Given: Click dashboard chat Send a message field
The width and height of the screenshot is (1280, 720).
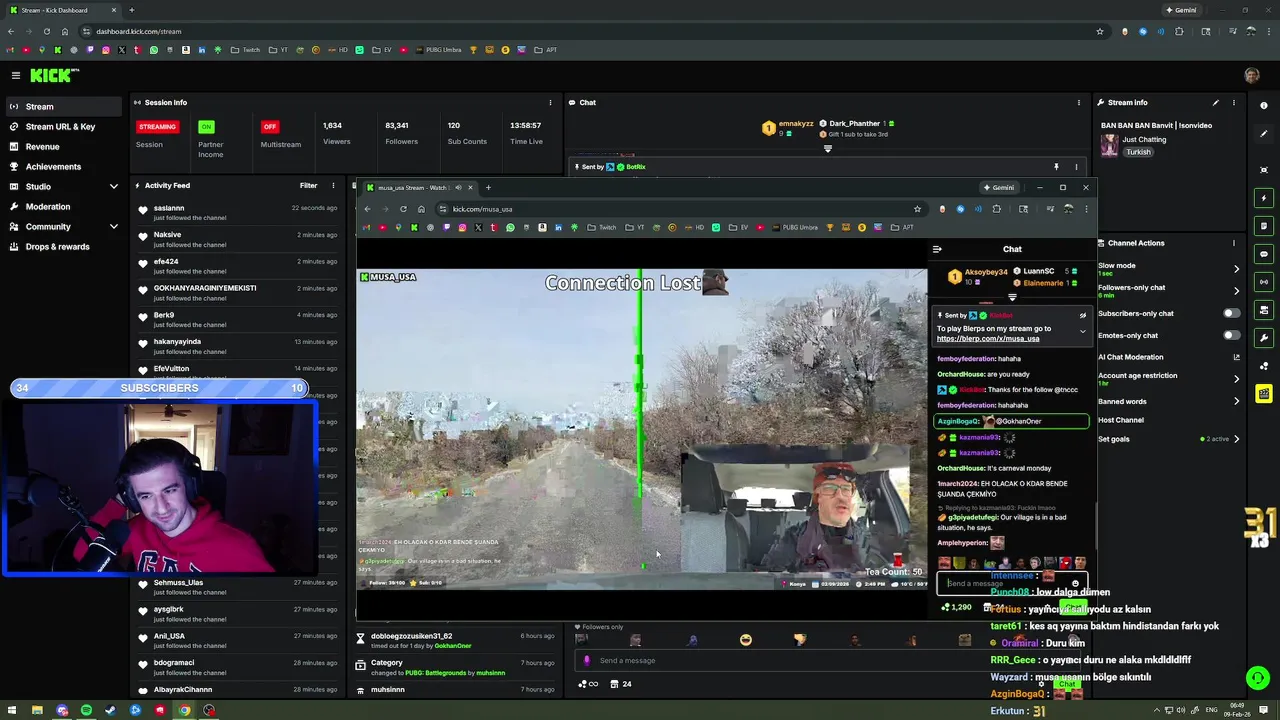Looking at the screenshot, I should point(826,660).
